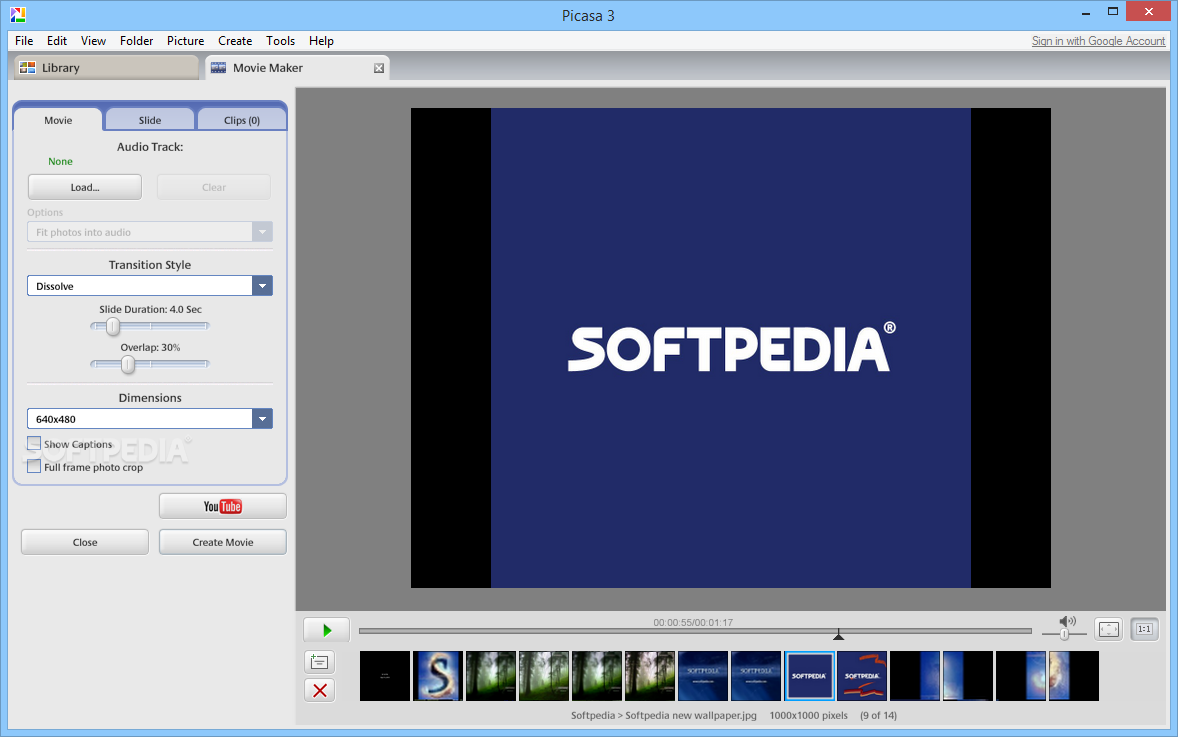Load an audio track
Viewport: 1178px width, 737px height.
pos(85,187)
